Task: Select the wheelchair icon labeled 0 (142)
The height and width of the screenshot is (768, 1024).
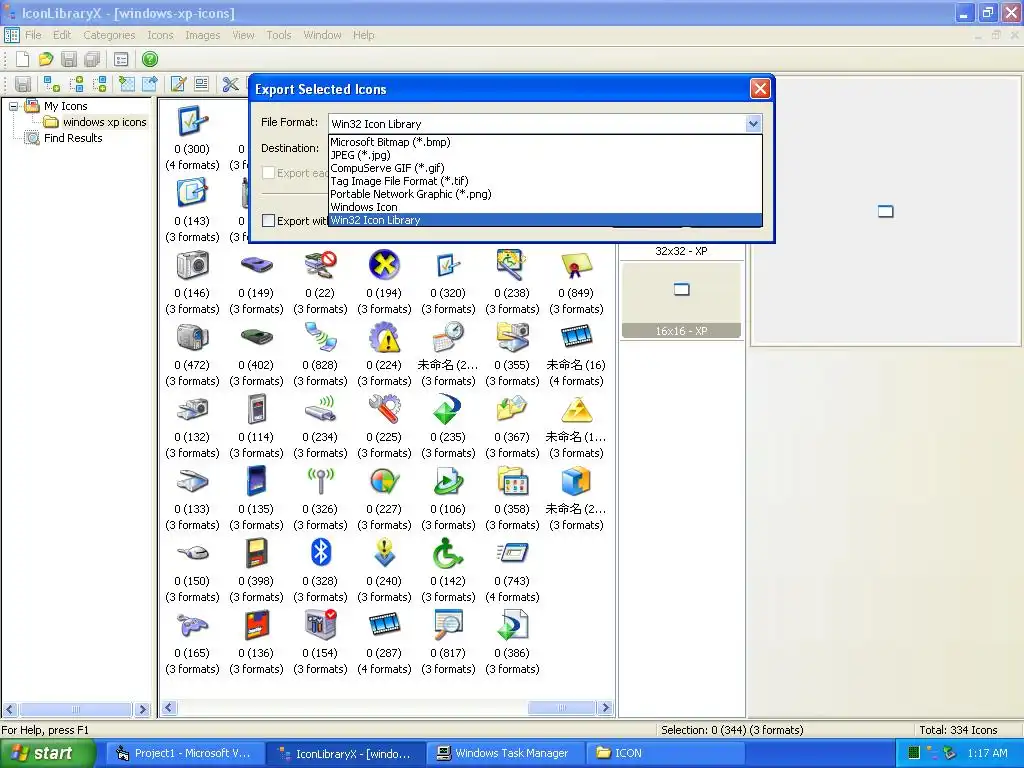Action: pyautogui.click(x=448, y=553)
